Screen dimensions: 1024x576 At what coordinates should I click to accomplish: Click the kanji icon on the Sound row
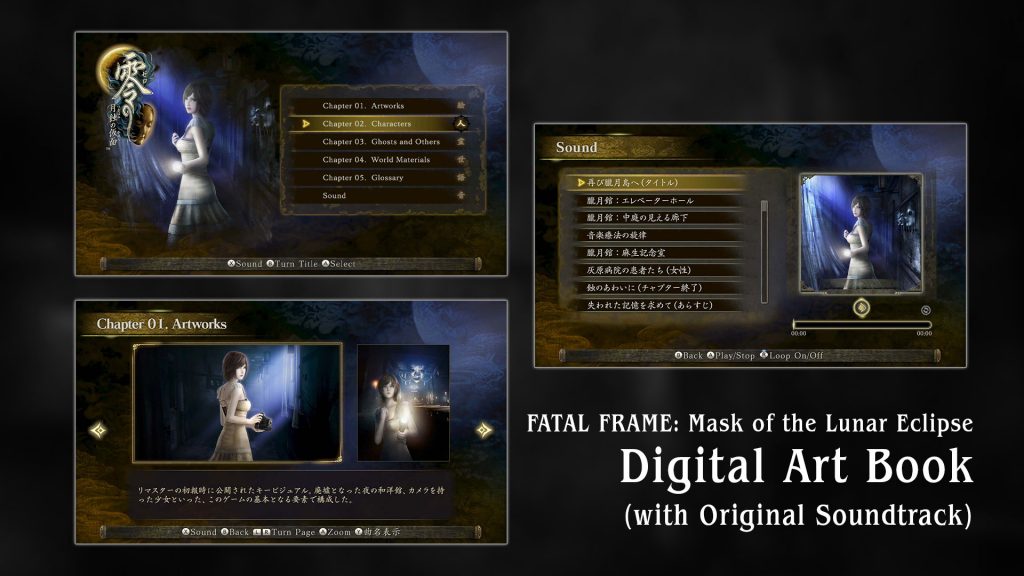tap(460, 196)
